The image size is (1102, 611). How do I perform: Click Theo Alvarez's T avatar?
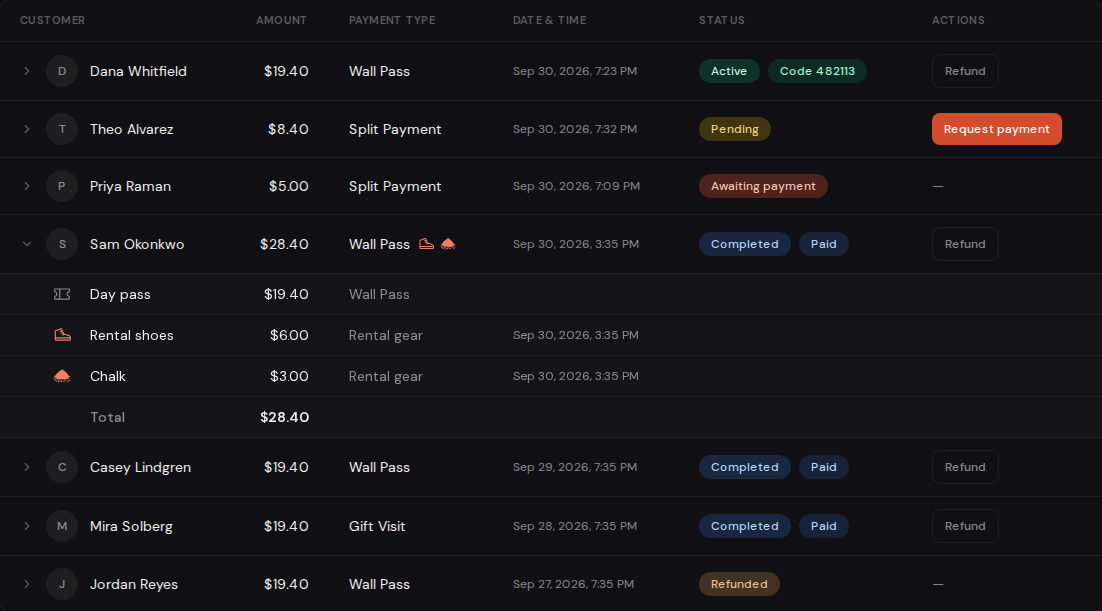click(62, 129)
